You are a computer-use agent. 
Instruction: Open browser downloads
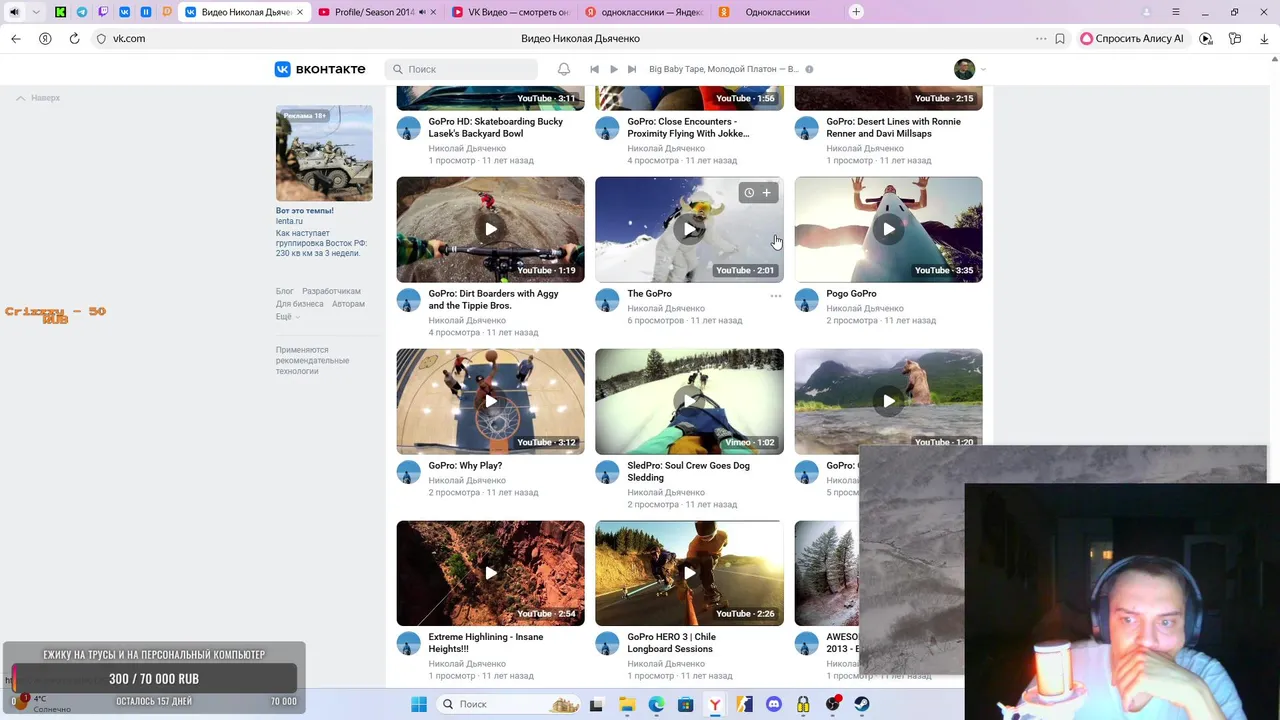[x=1264, y=38]
